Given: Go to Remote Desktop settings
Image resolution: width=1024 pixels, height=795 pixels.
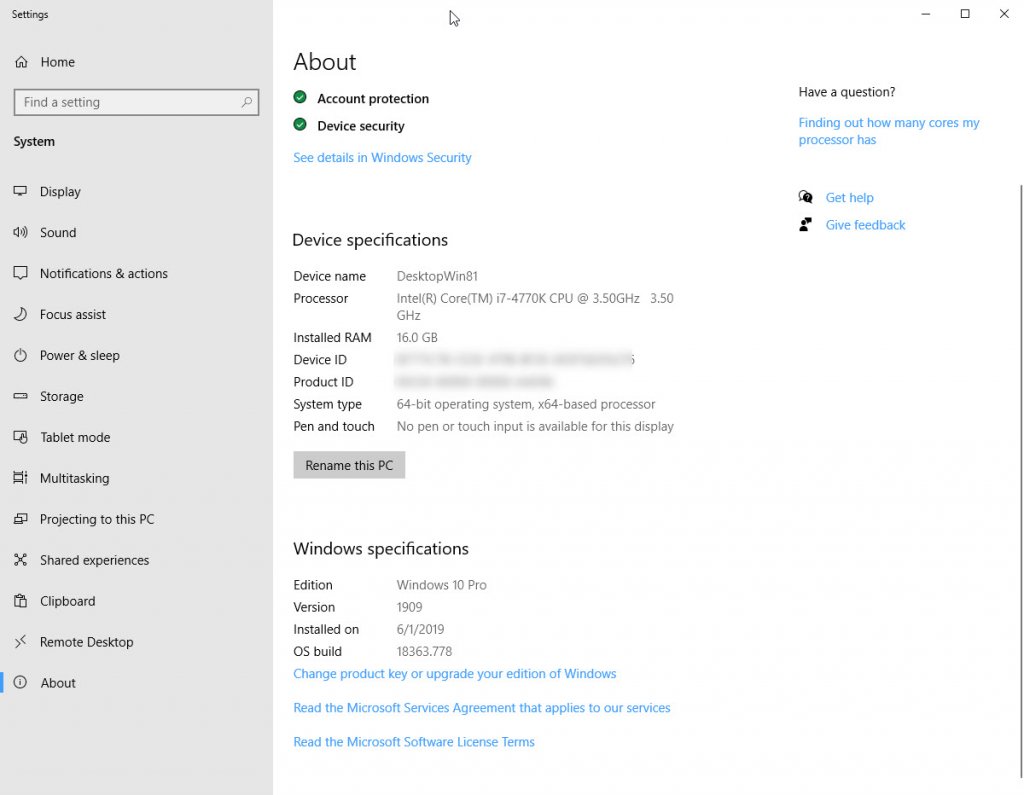Looking at the screenshot, I should [x=136, y=641].
